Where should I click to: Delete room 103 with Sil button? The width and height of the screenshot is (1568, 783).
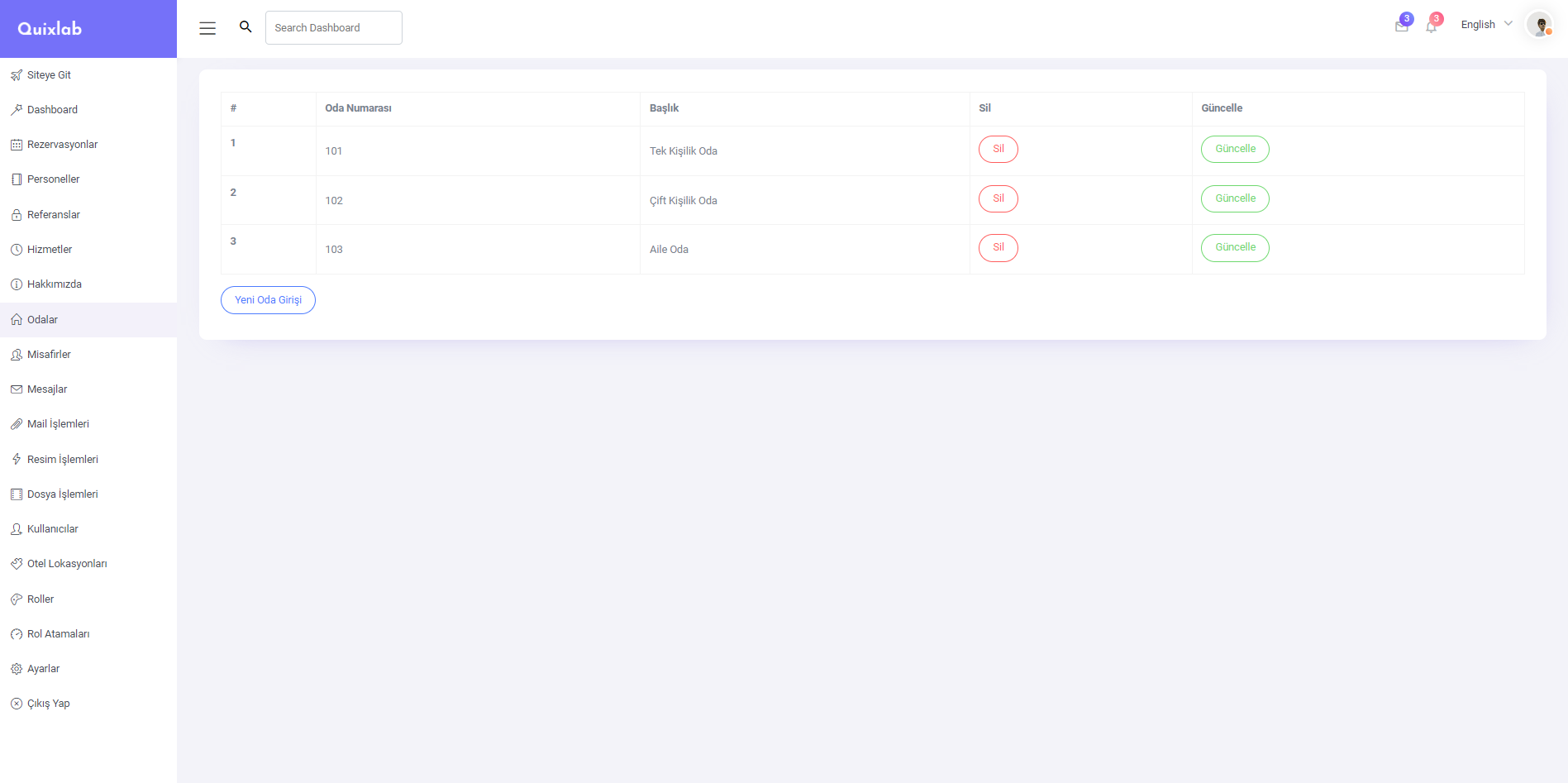(x=998, y=247)
